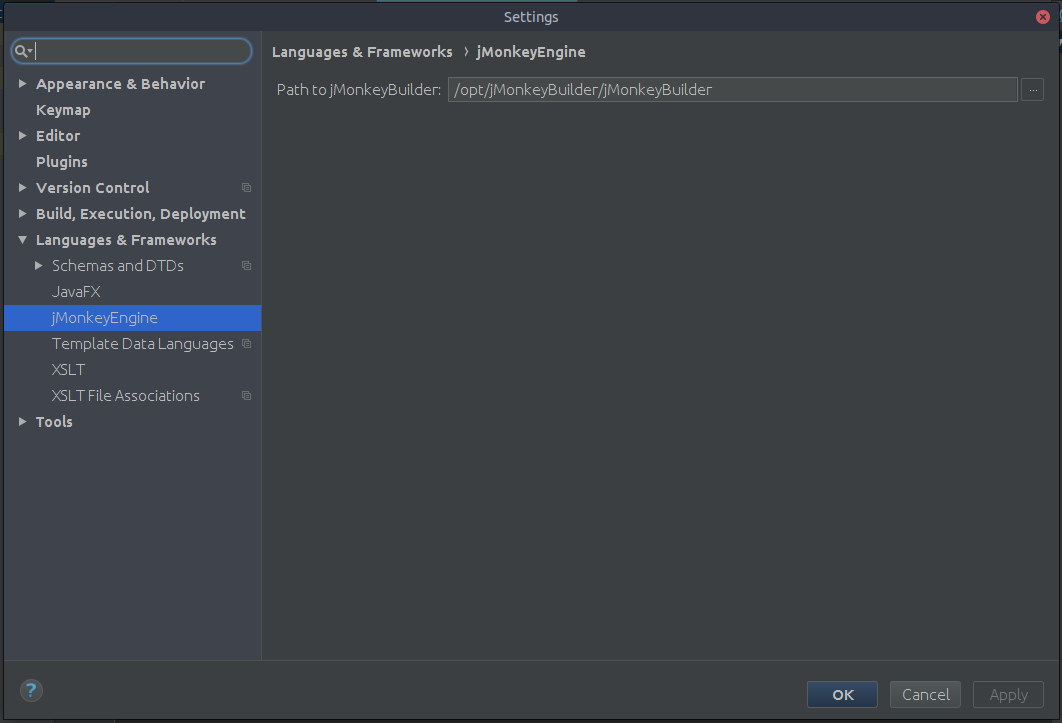Expand Build, Execution, Deployment arrow
This screenshot has width=1062, height=723.
22,213
